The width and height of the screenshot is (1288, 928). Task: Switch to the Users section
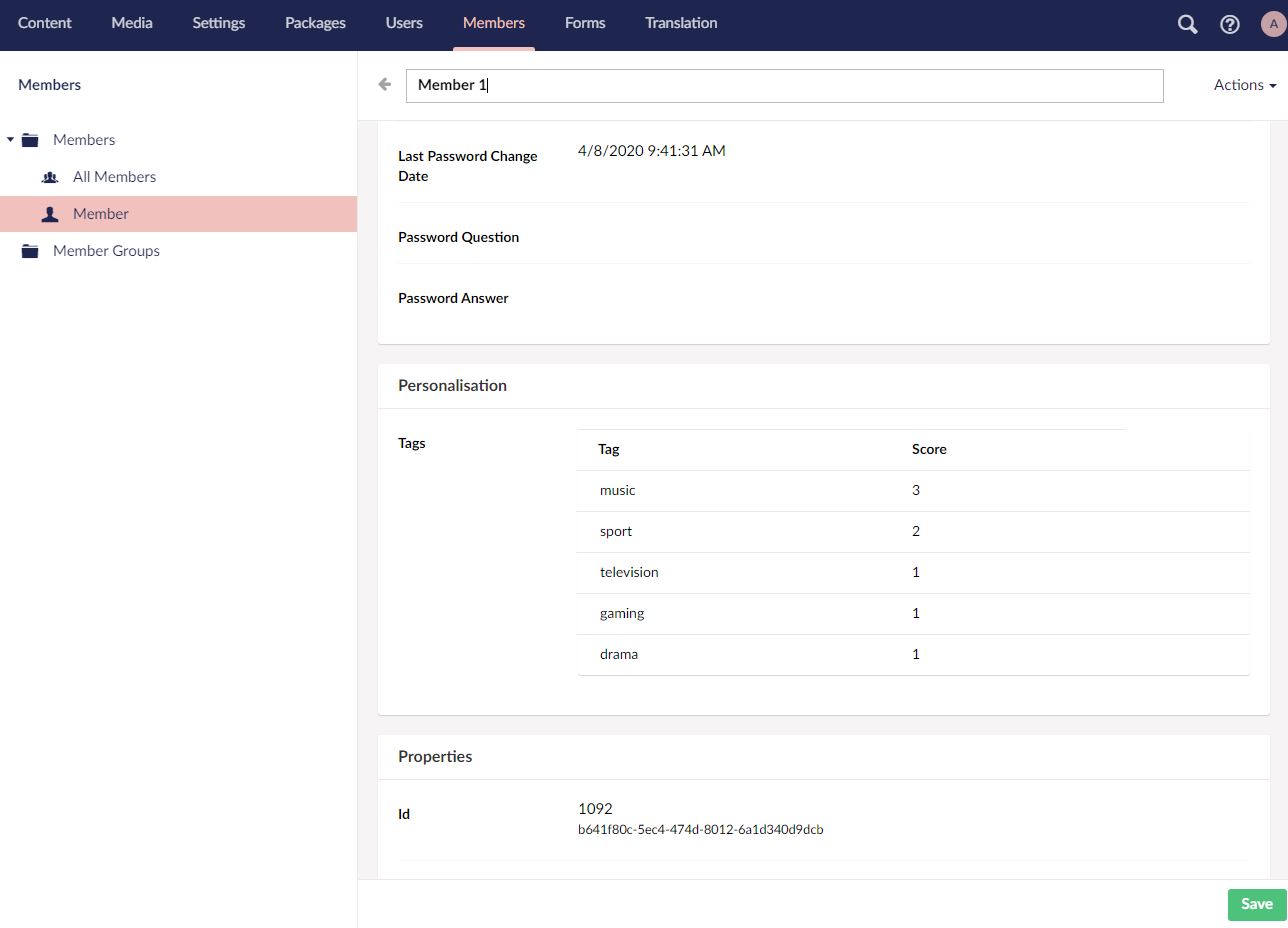pyautogui.click(x=404, y=23)
